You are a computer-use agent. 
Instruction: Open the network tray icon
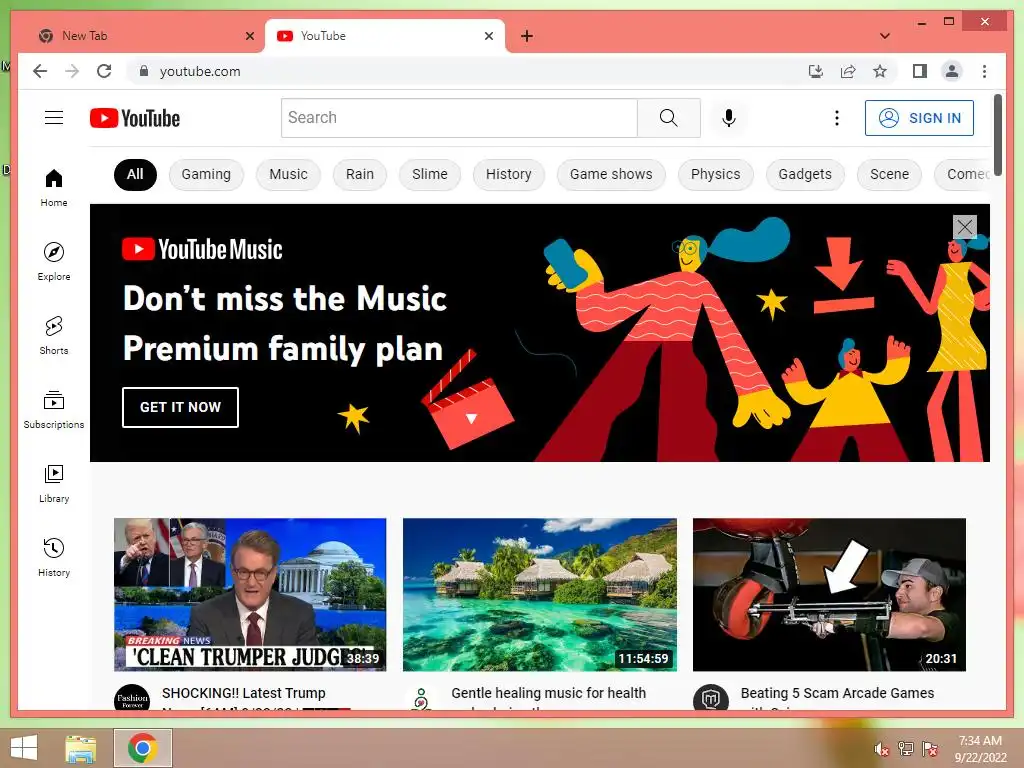click(906, 749)
